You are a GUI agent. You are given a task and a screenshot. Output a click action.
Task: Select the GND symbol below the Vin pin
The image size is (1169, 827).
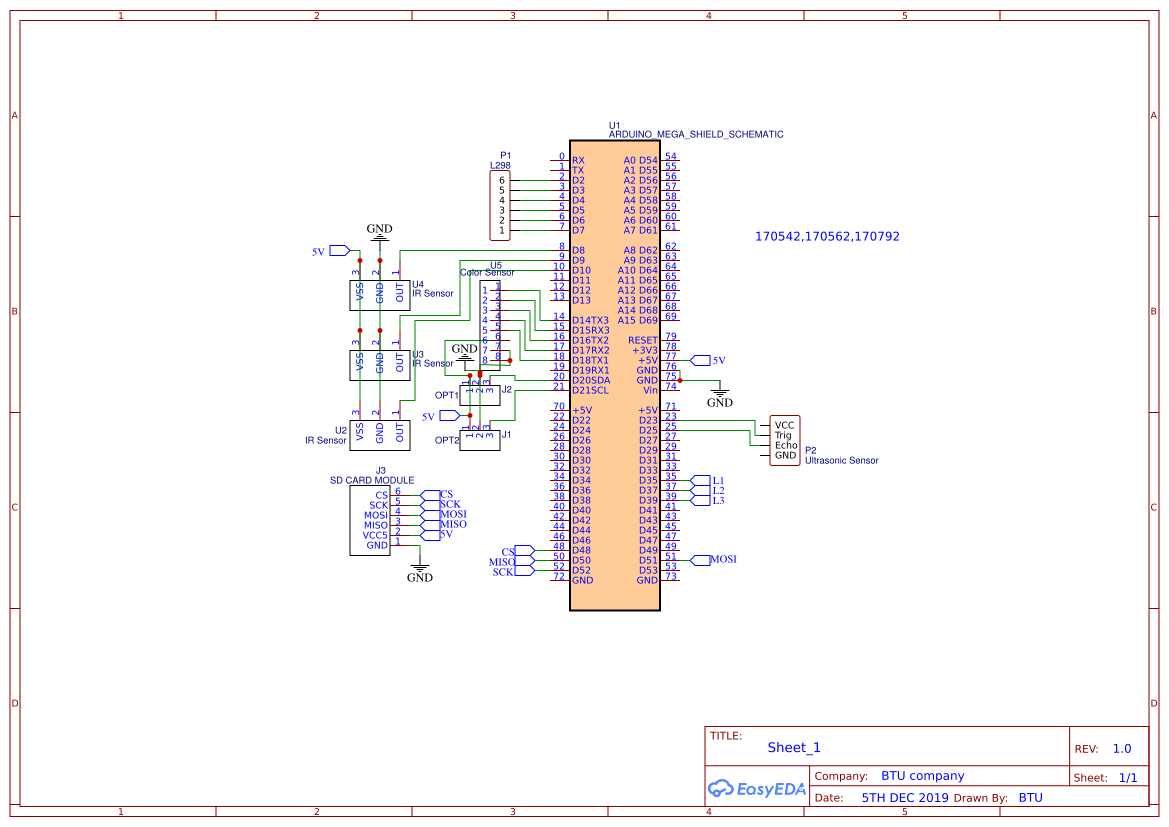(720, 394)
